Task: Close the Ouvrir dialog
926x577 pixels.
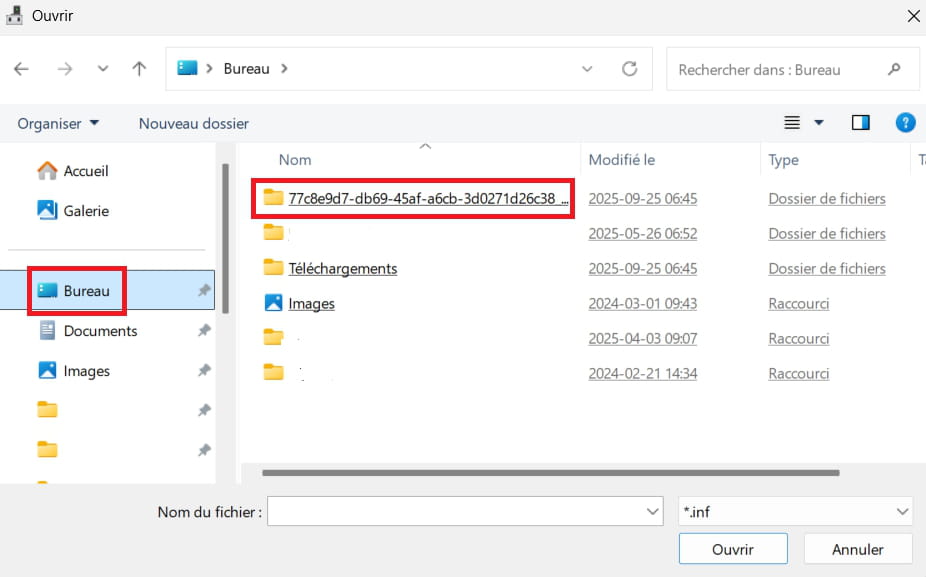Action: tap(913, 16)
